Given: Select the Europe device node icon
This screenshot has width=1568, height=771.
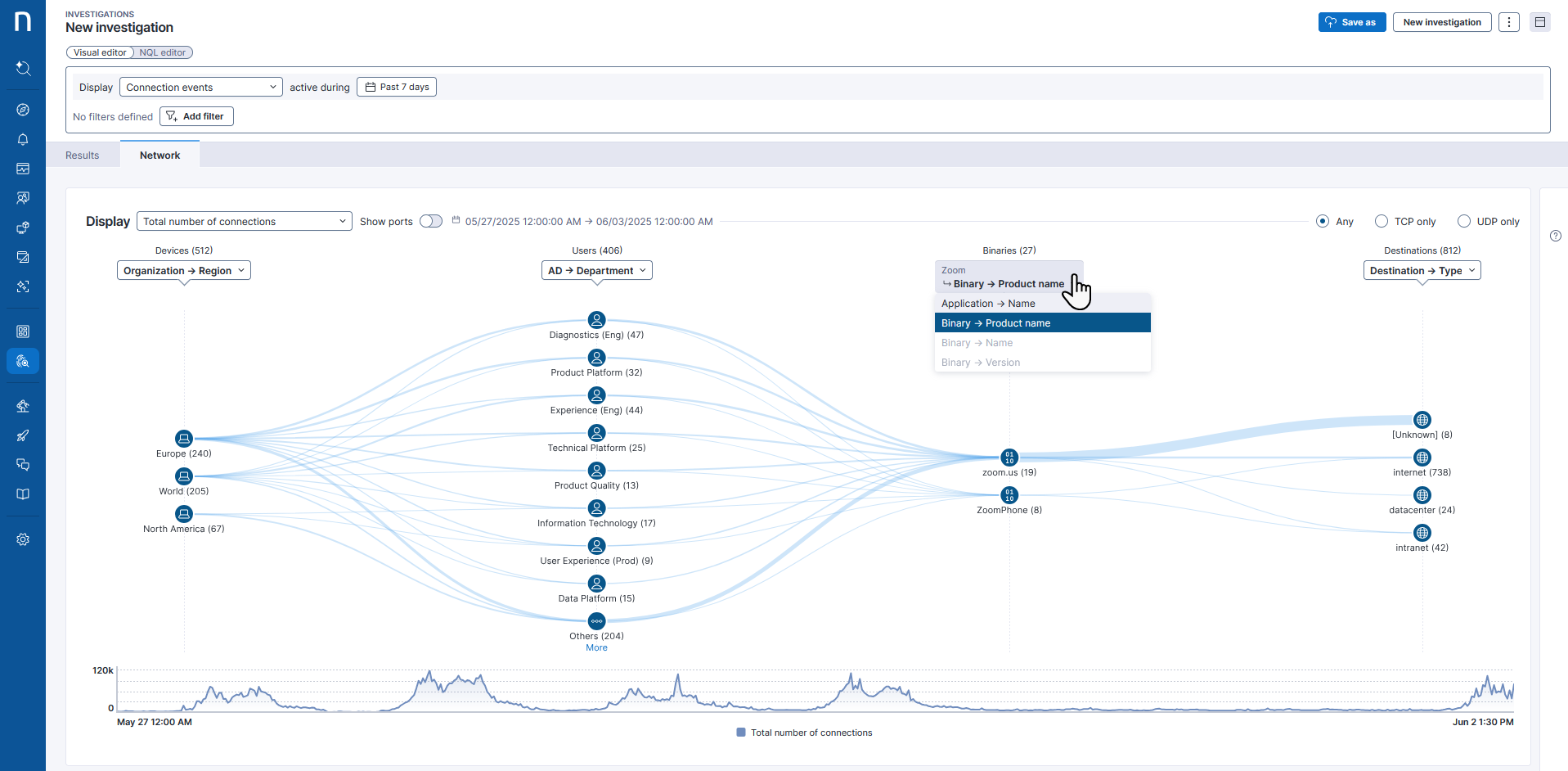Looking at the screenshot, I should 184,439.
